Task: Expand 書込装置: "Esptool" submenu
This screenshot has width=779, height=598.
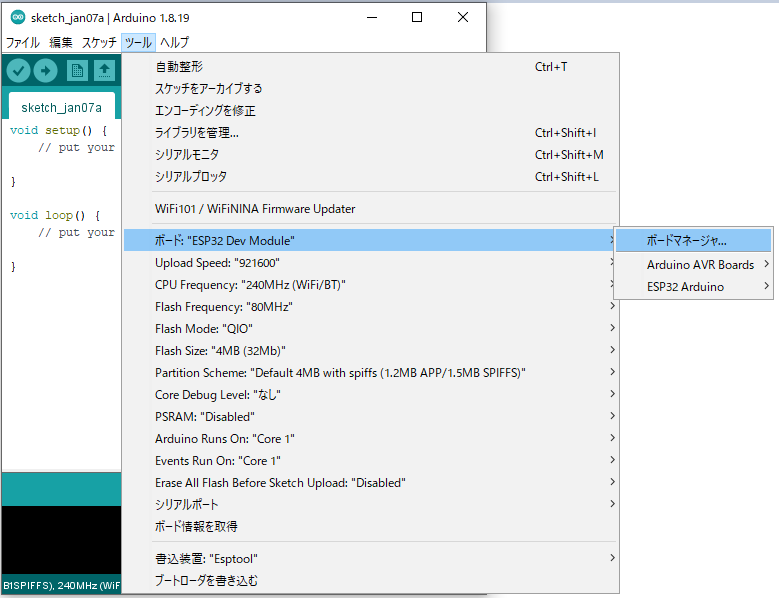Action: pos(371,558)
